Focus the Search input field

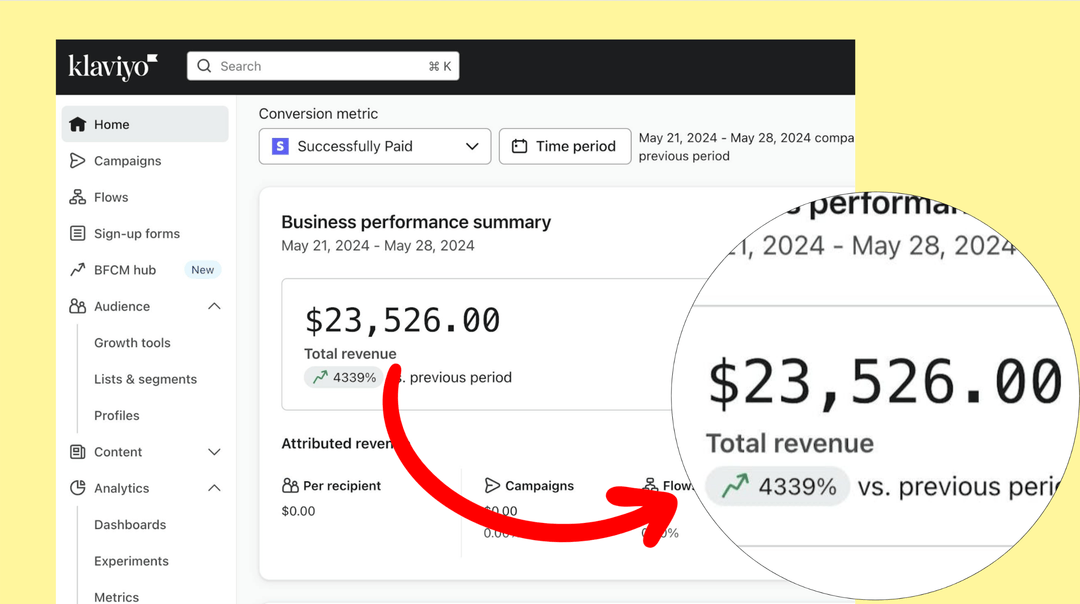point(322,66)
